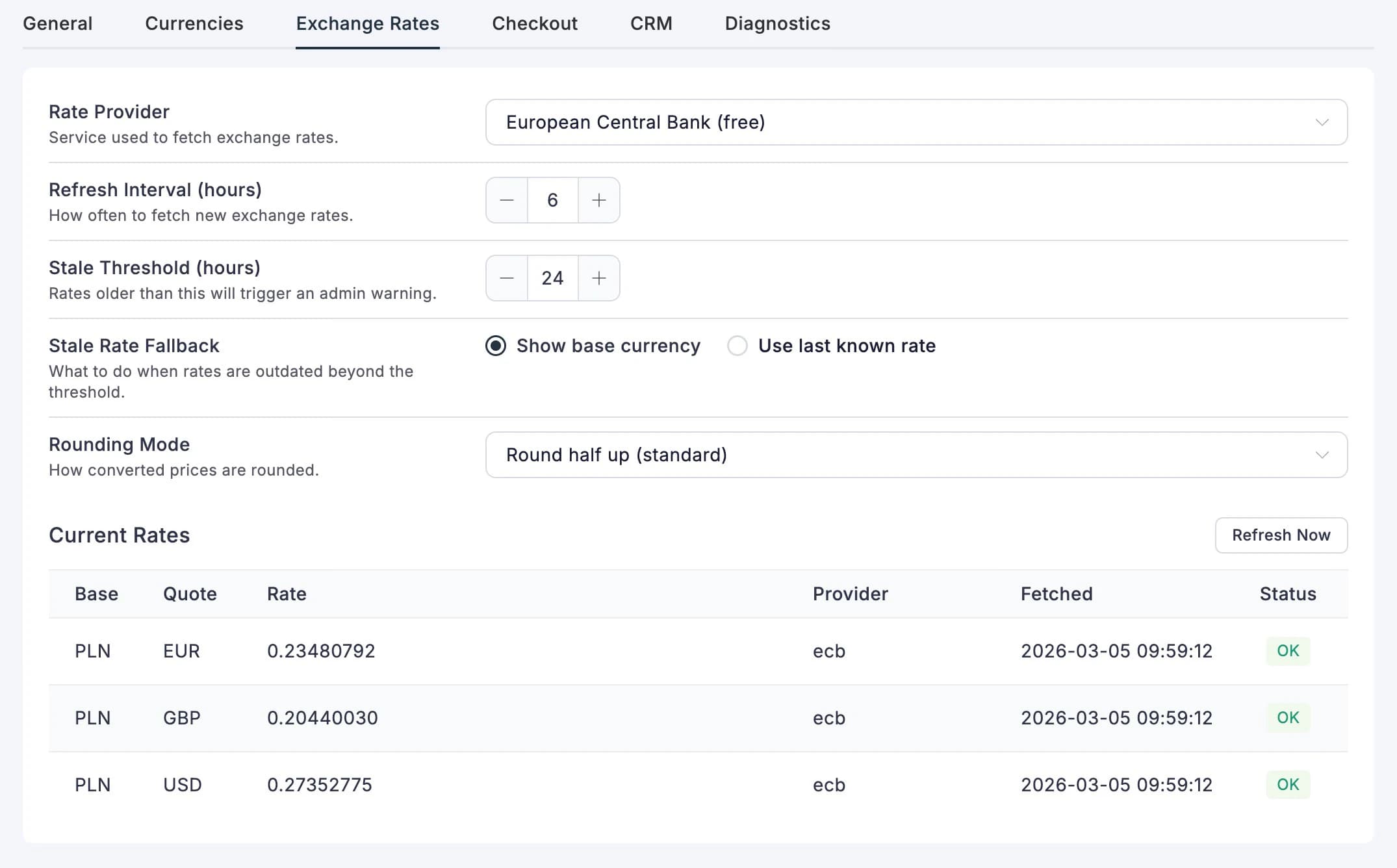Click the OK status badge for PLN/USD
The height and width of the screenshot is (868, 1397).
(x=1287, y=784)
